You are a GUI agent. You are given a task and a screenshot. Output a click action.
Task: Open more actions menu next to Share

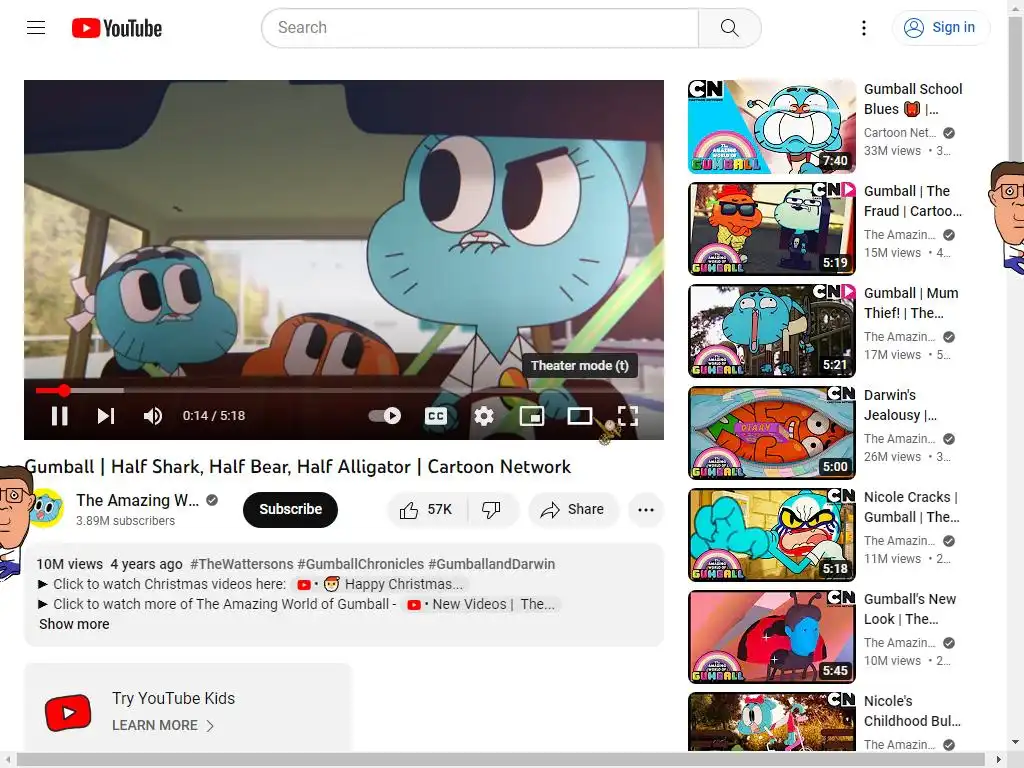point(646,509)
